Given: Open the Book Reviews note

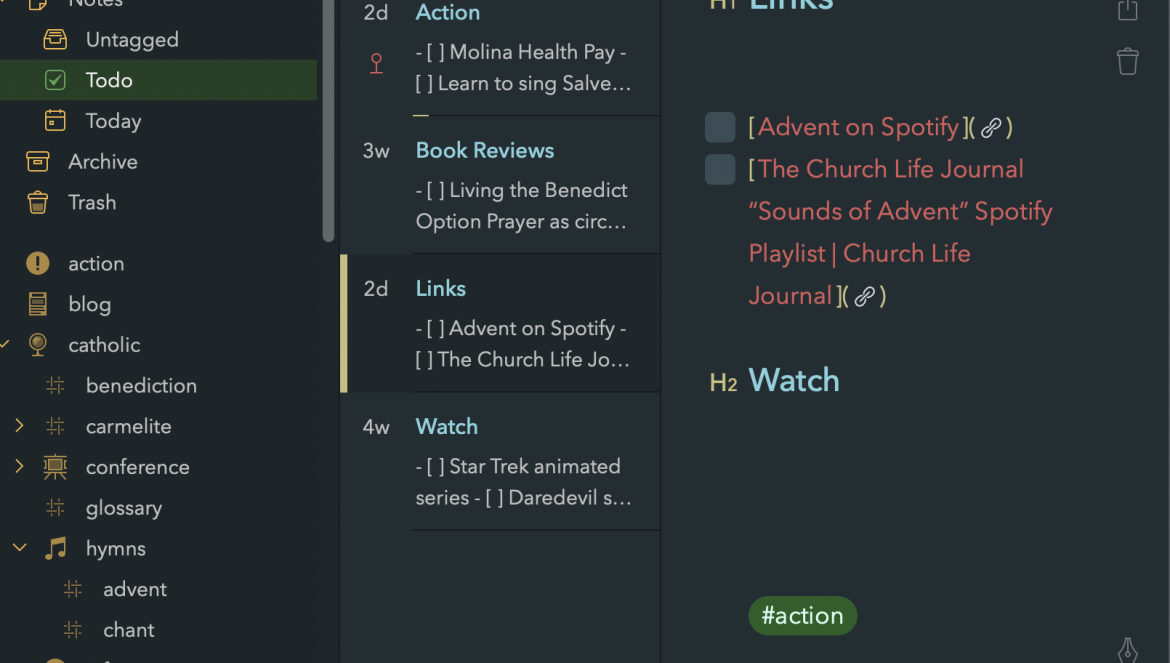Looking at the screenshot, I should (500, 185).
